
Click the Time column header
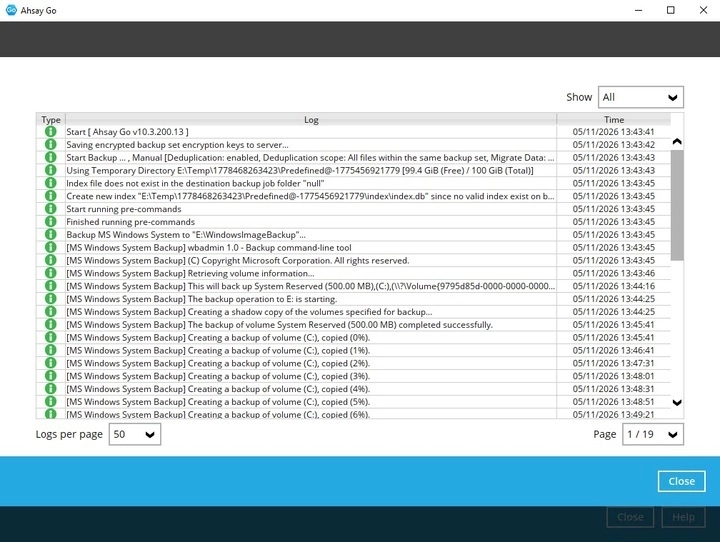coord(613,119)
